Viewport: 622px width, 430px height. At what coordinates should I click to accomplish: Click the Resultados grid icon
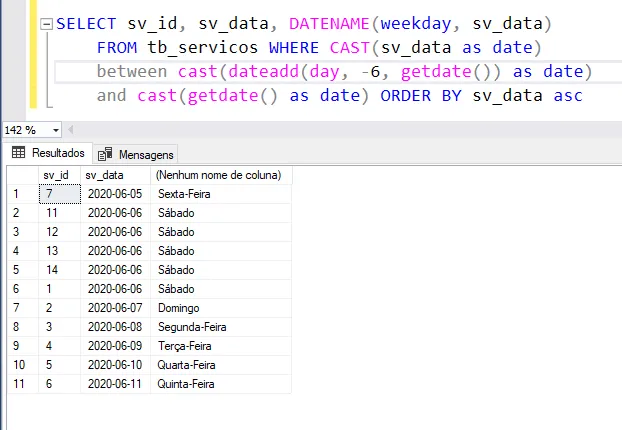coord(18,153)
